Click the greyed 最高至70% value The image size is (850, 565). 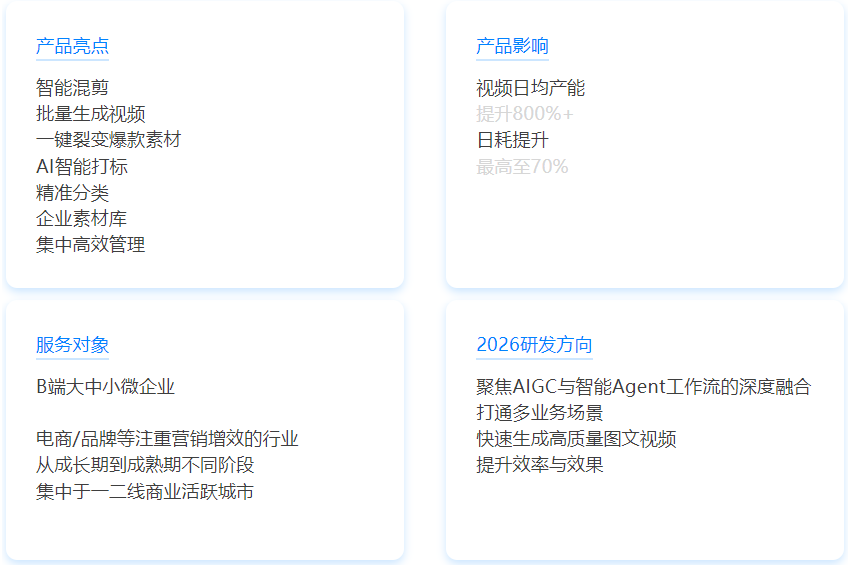(x=522, y=167)
